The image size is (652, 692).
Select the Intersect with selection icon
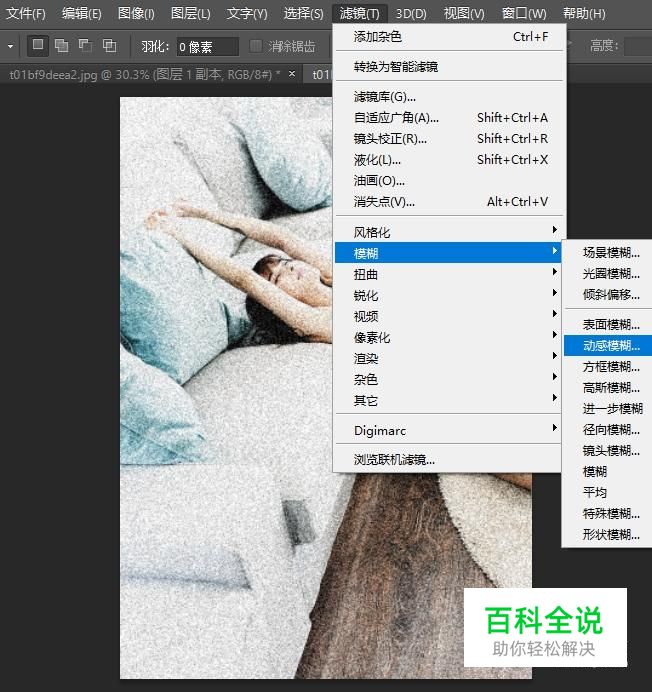(109, 45)
